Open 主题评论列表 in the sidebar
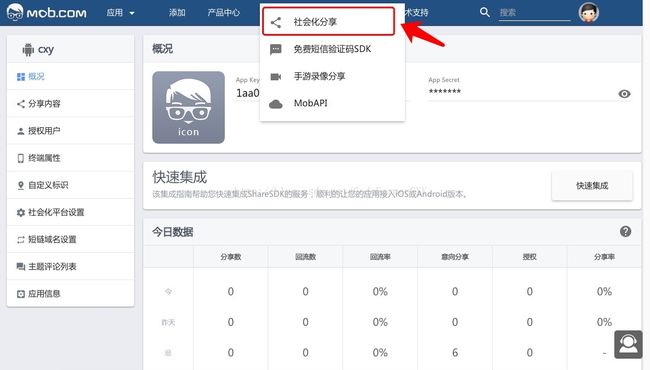 click(x=70, y=266)
